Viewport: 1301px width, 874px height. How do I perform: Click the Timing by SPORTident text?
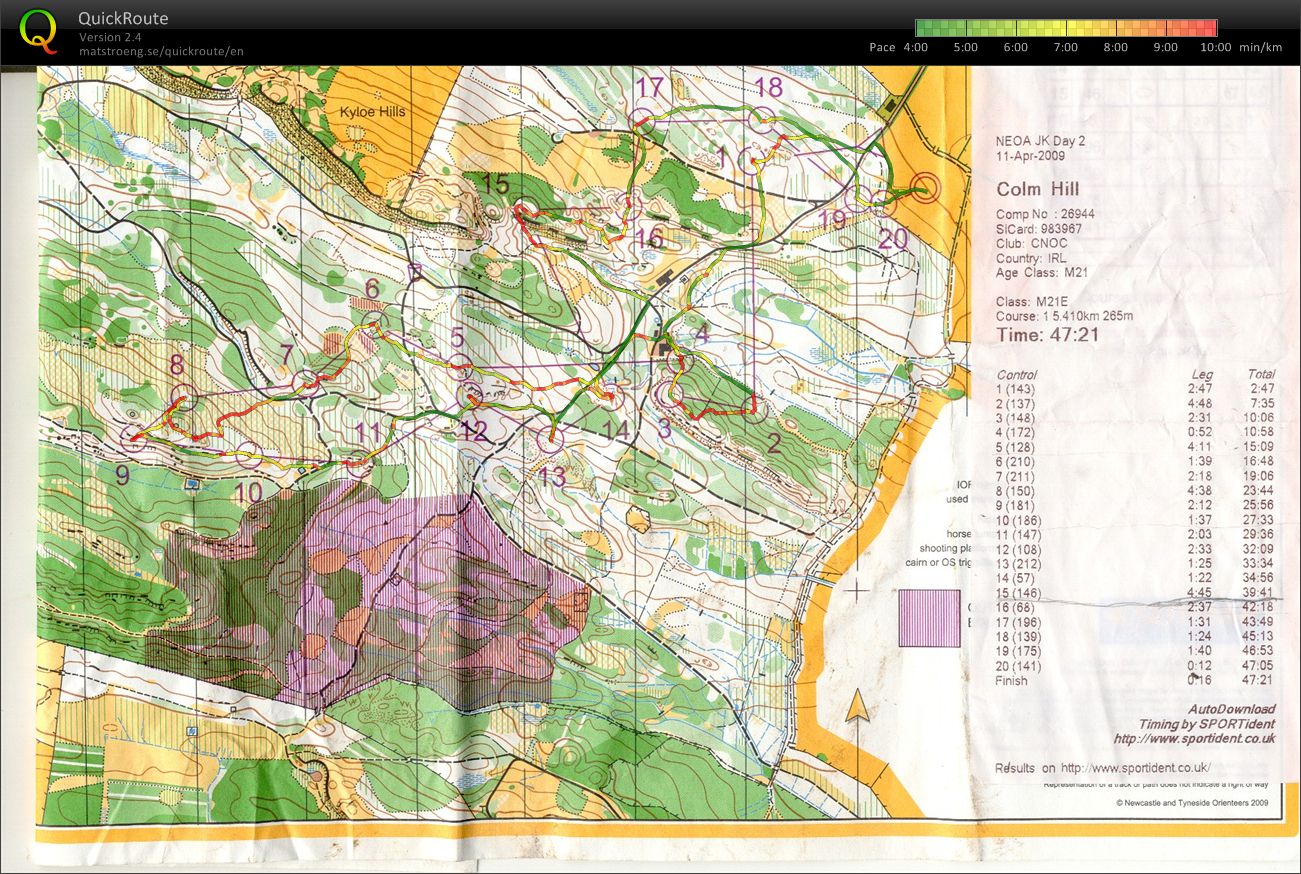pyautogui.click(x=1207, y=724)
